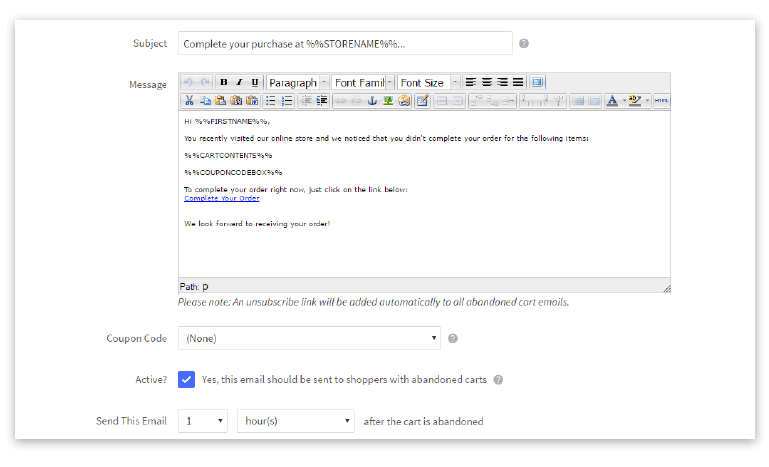Apply italic formatting
769x467 pixels.
(x=239, y=82)
